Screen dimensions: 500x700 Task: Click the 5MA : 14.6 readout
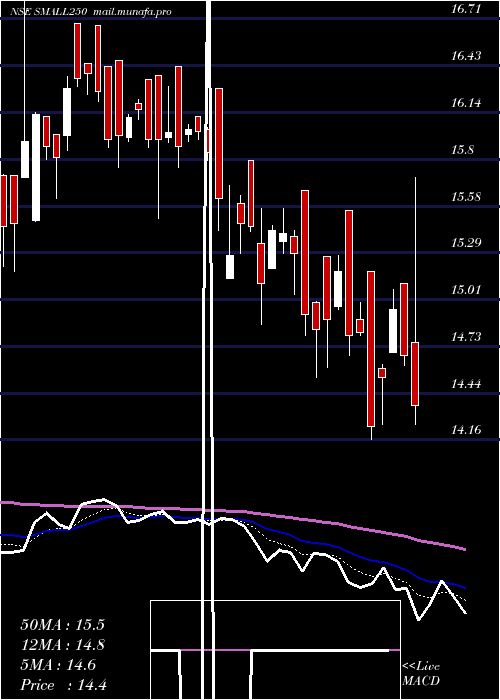[58, 665]
